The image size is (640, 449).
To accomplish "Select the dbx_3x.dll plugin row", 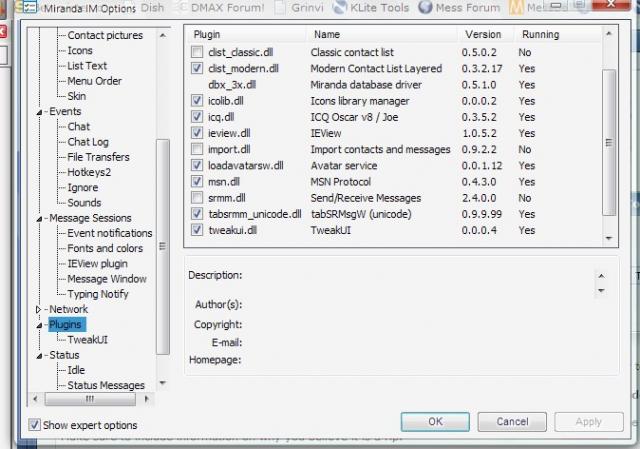I will coord(393,84).
